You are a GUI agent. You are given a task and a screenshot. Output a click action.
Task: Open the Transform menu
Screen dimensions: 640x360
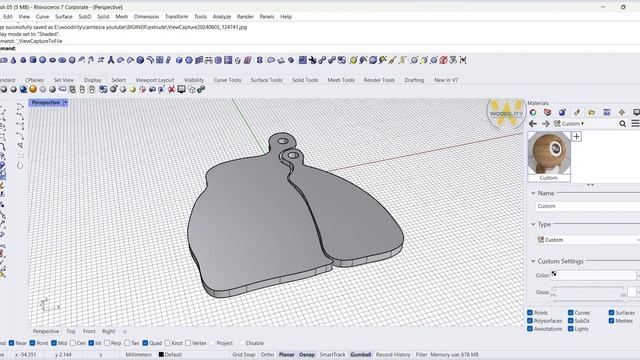(x=176, y=17)
